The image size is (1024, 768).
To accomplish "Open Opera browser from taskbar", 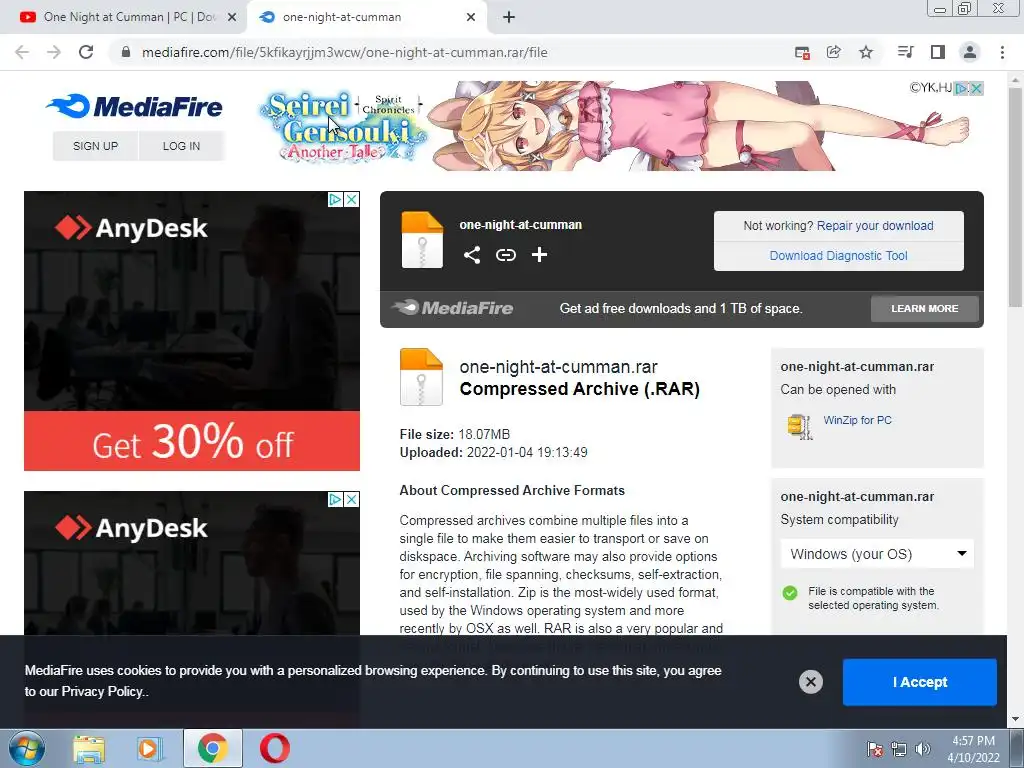I will pyautogui.click(x=275, y=748).
